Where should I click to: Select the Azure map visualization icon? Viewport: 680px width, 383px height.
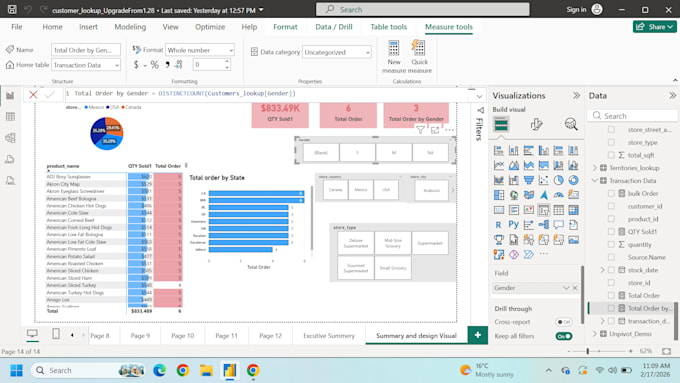543,195
